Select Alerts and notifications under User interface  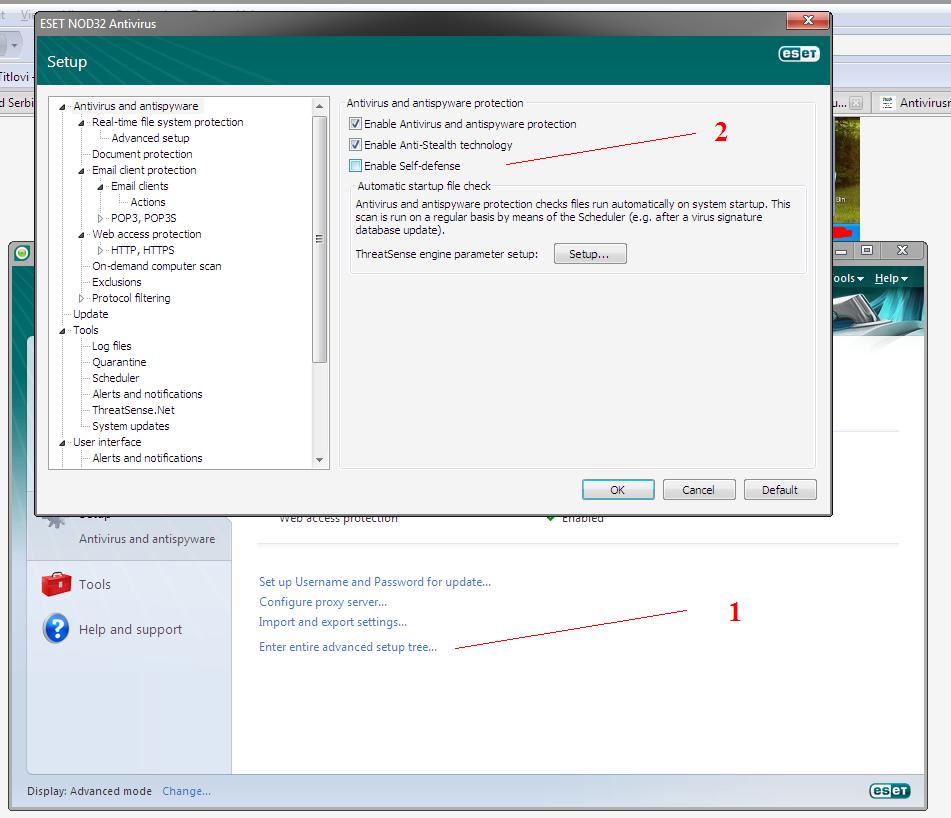(x=147, y=458)
